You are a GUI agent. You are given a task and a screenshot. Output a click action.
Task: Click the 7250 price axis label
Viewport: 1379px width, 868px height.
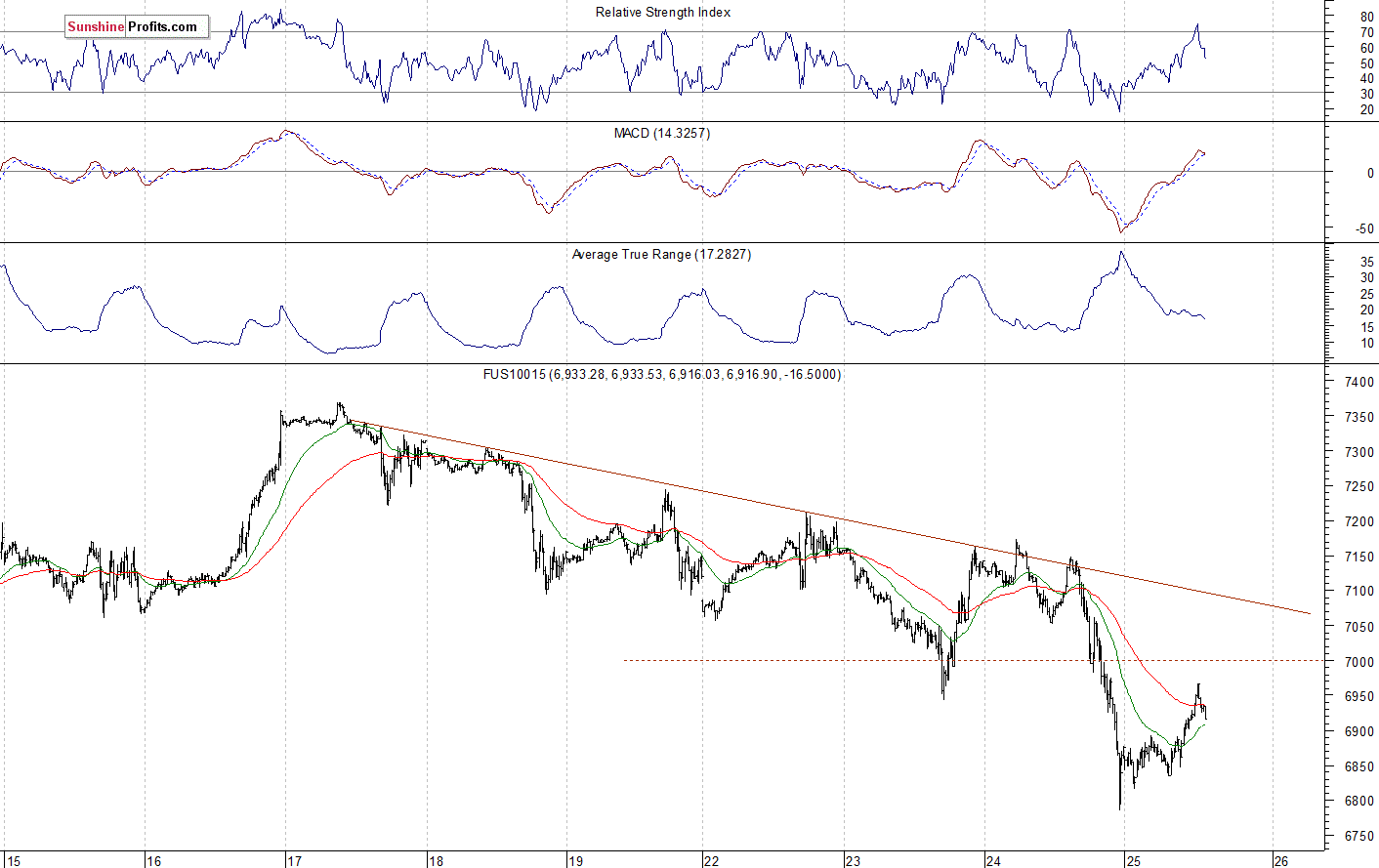click(1359, 486)
